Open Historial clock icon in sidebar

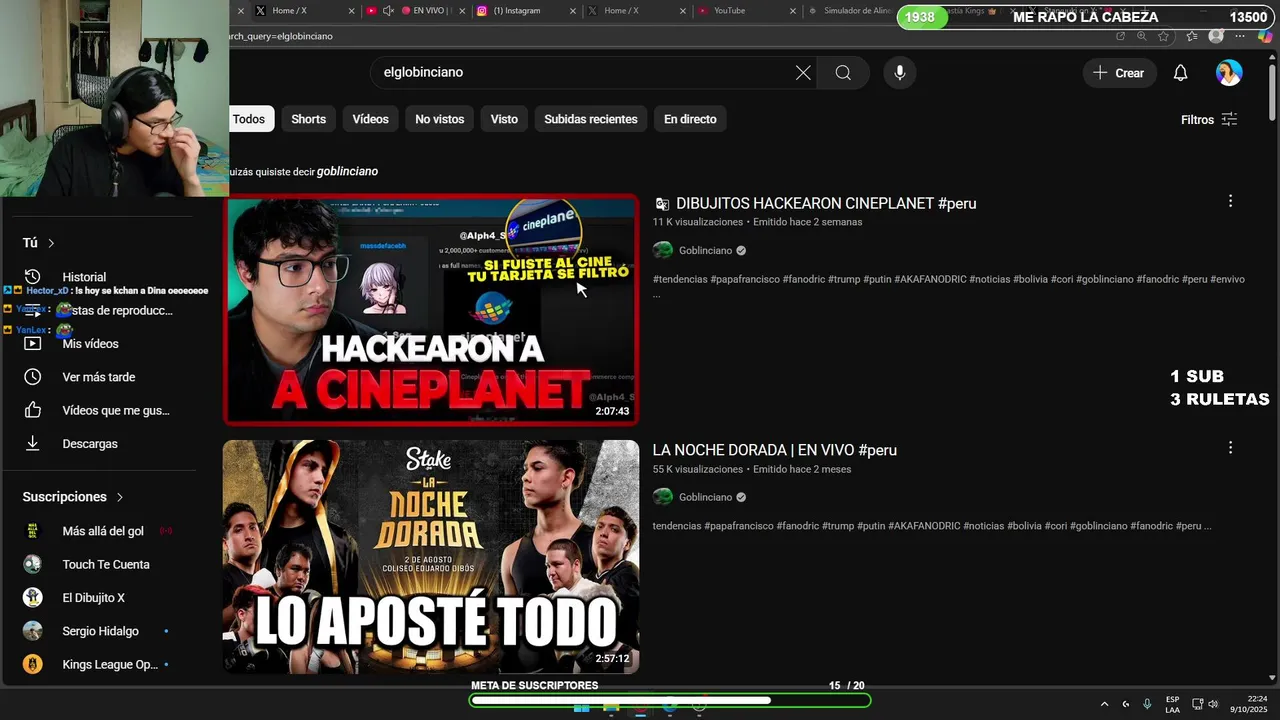[x=33, y=277]
